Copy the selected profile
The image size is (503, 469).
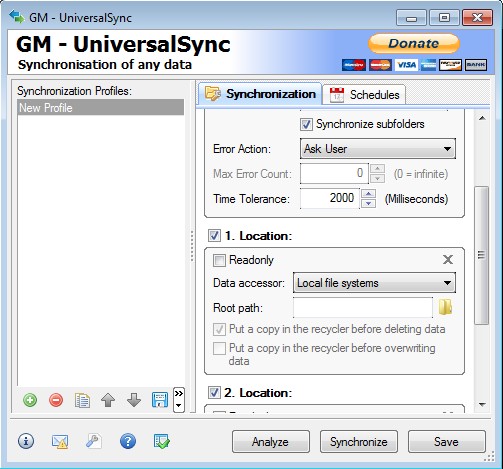point(82,400)
